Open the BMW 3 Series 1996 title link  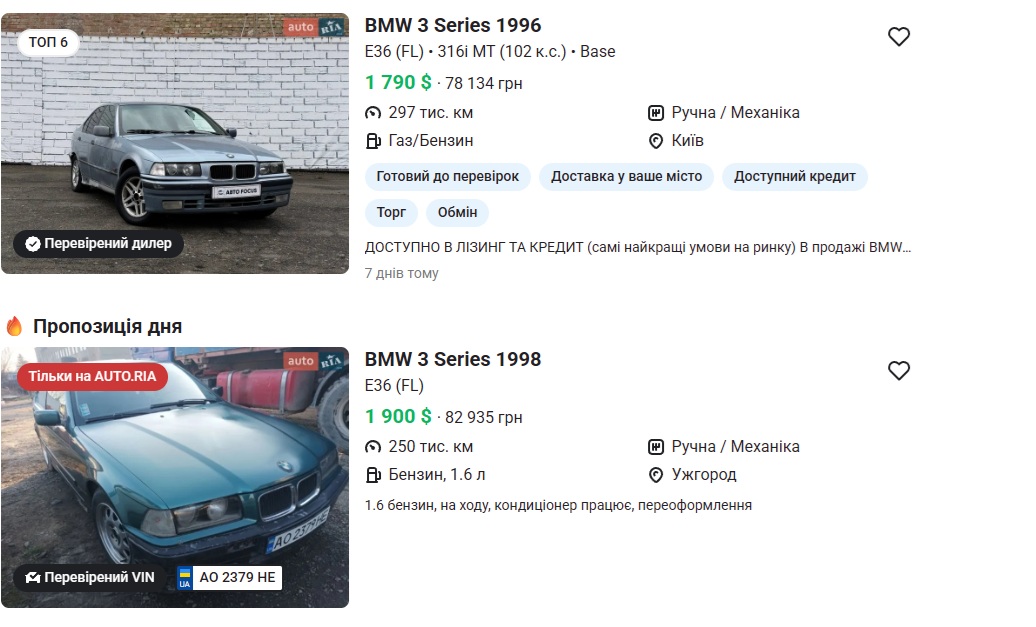point(453,25)
